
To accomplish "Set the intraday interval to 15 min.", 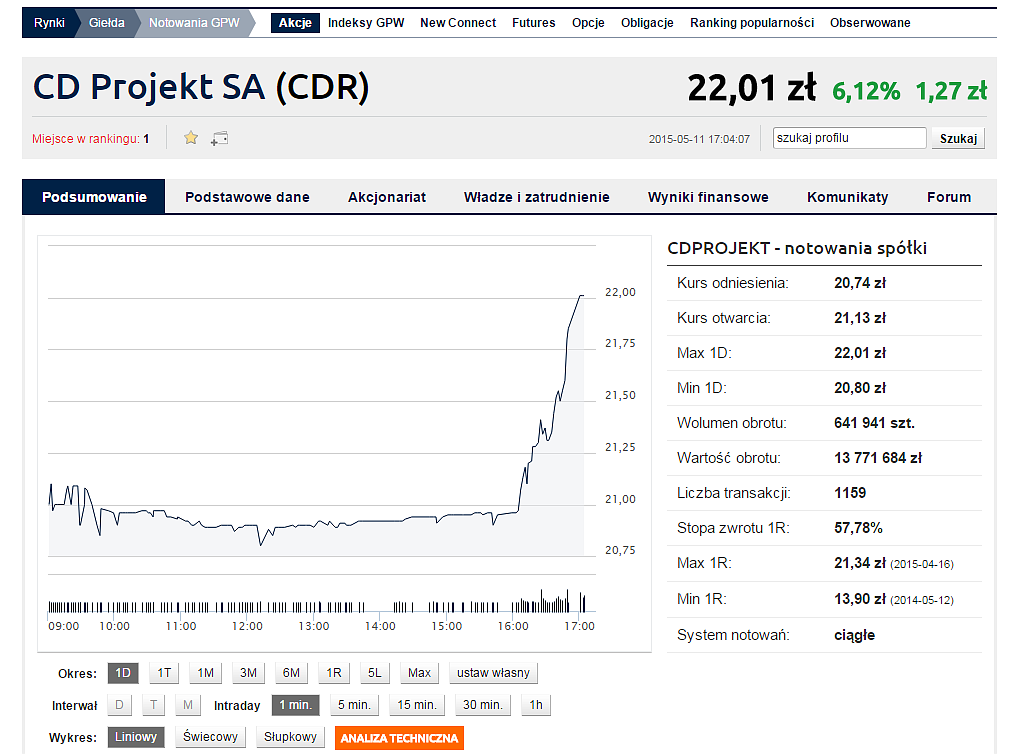I will 417,705.
